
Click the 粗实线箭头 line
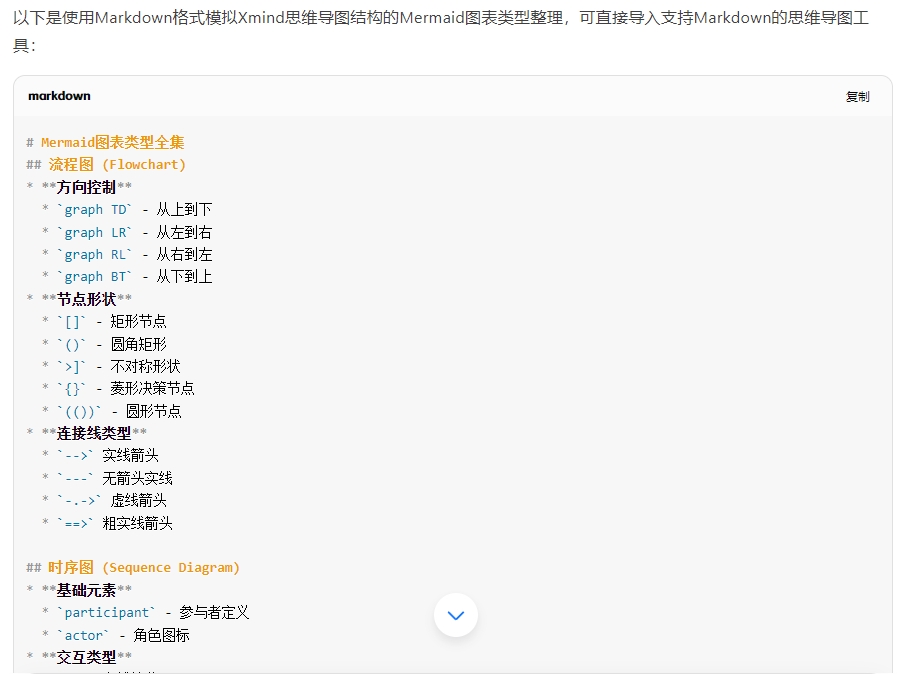point(107,523)
